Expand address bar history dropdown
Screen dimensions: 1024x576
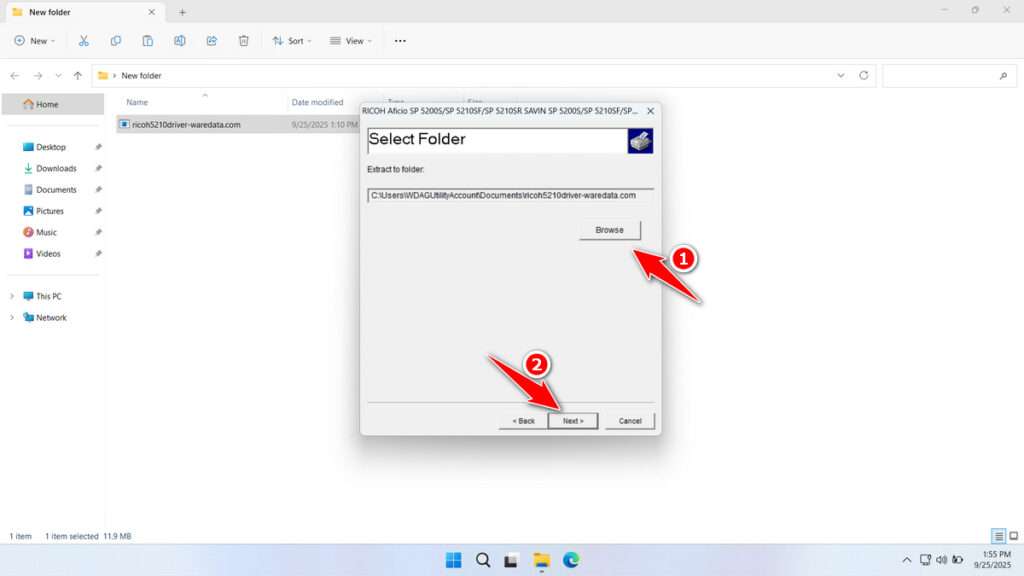pos(840,75)
